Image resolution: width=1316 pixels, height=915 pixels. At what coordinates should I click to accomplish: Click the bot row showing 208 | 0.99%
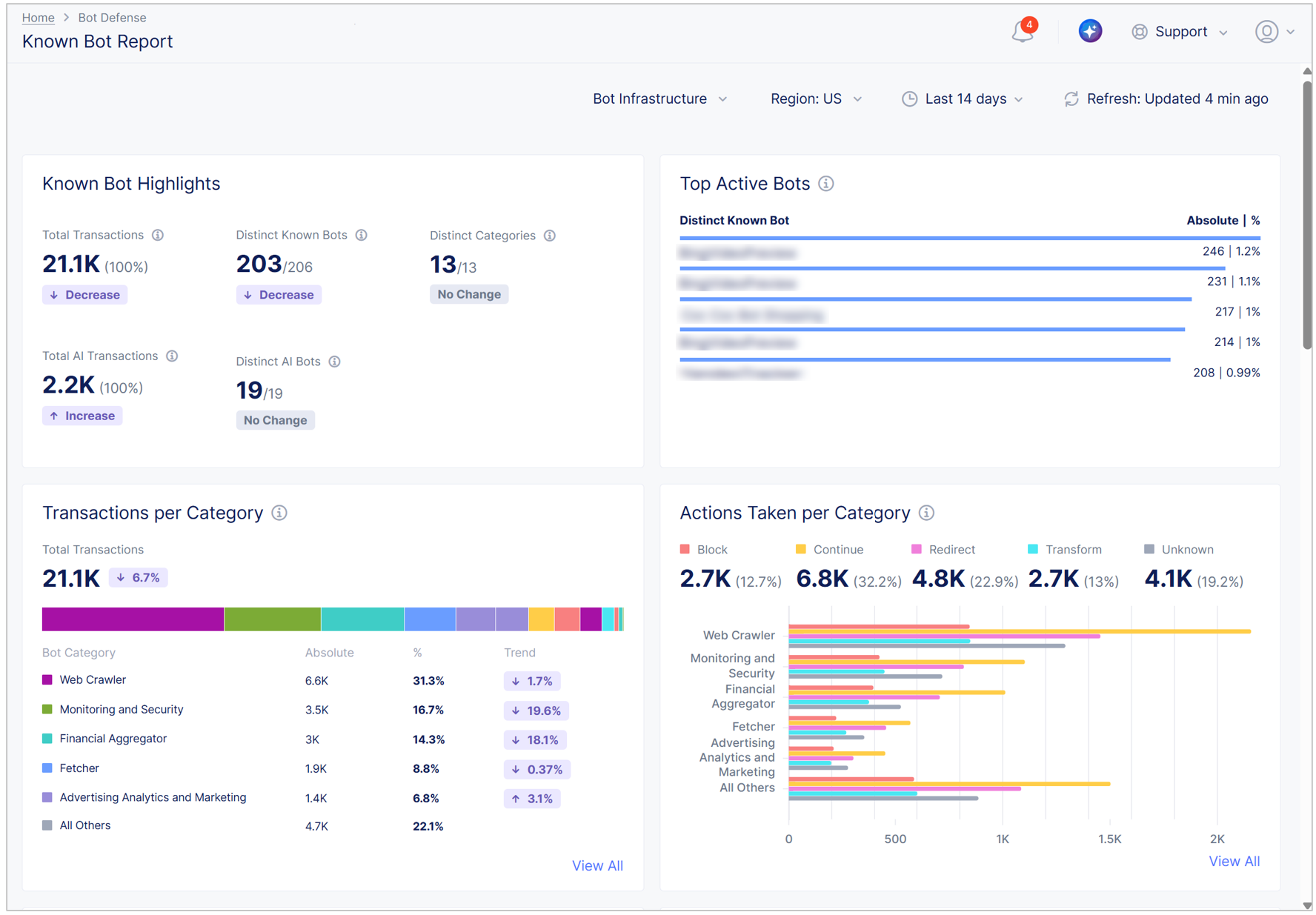(x=970, y=370)
